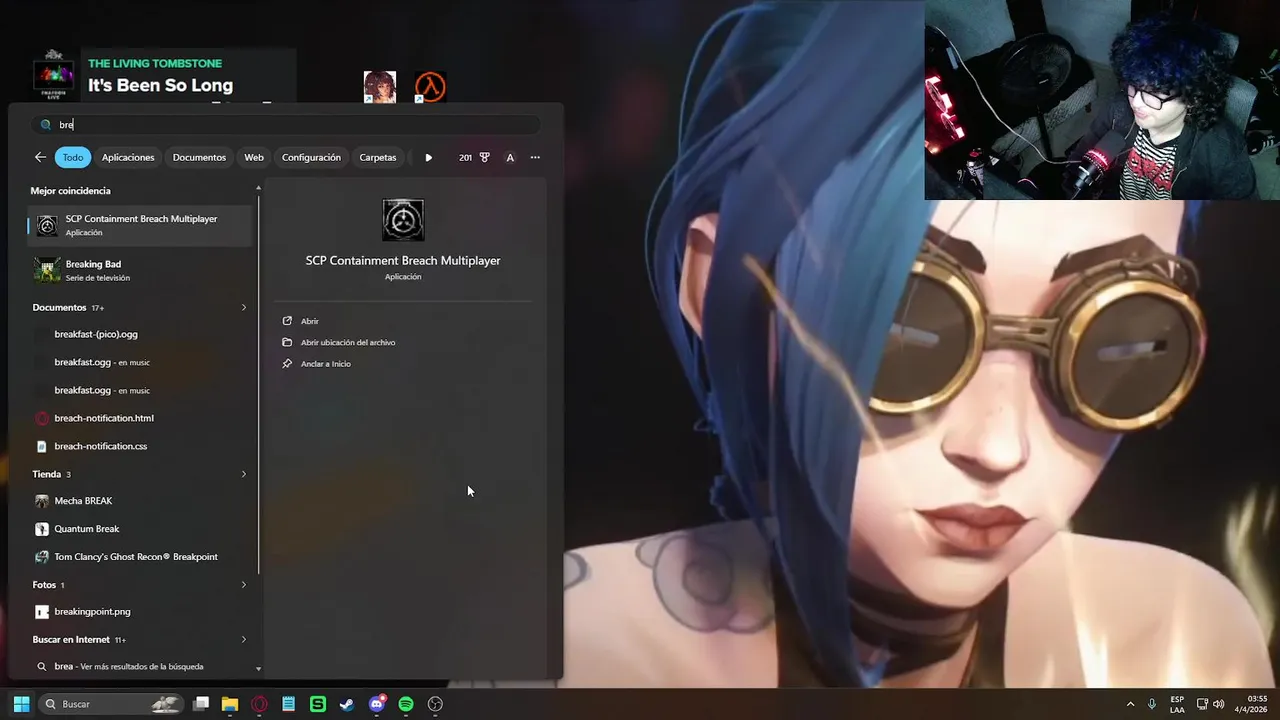Expand the Buscar en Internet section
Image resolution: width=1280 pixels, height=720 pixels.
(x=243, y=639)
